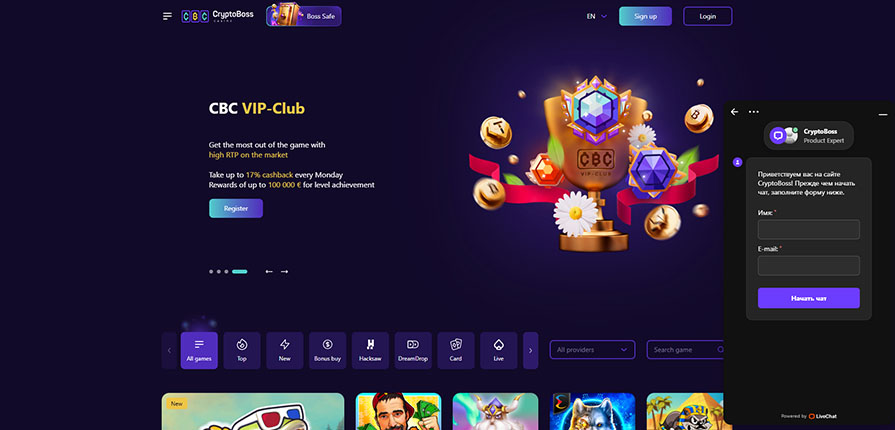Show more categories with right chevron
This screenshot has height=430, width=895.
(530, 350)
